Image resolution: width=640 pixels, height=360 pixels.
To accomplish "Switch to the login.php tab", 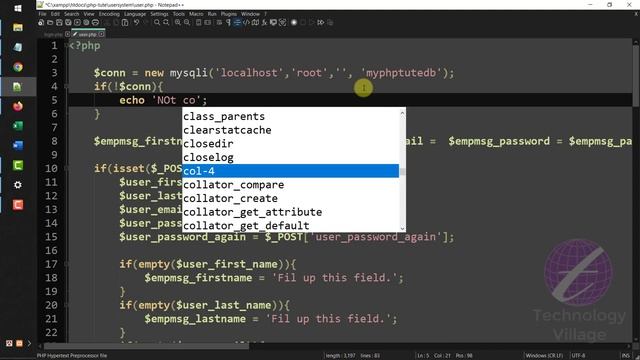I will 53,35.
